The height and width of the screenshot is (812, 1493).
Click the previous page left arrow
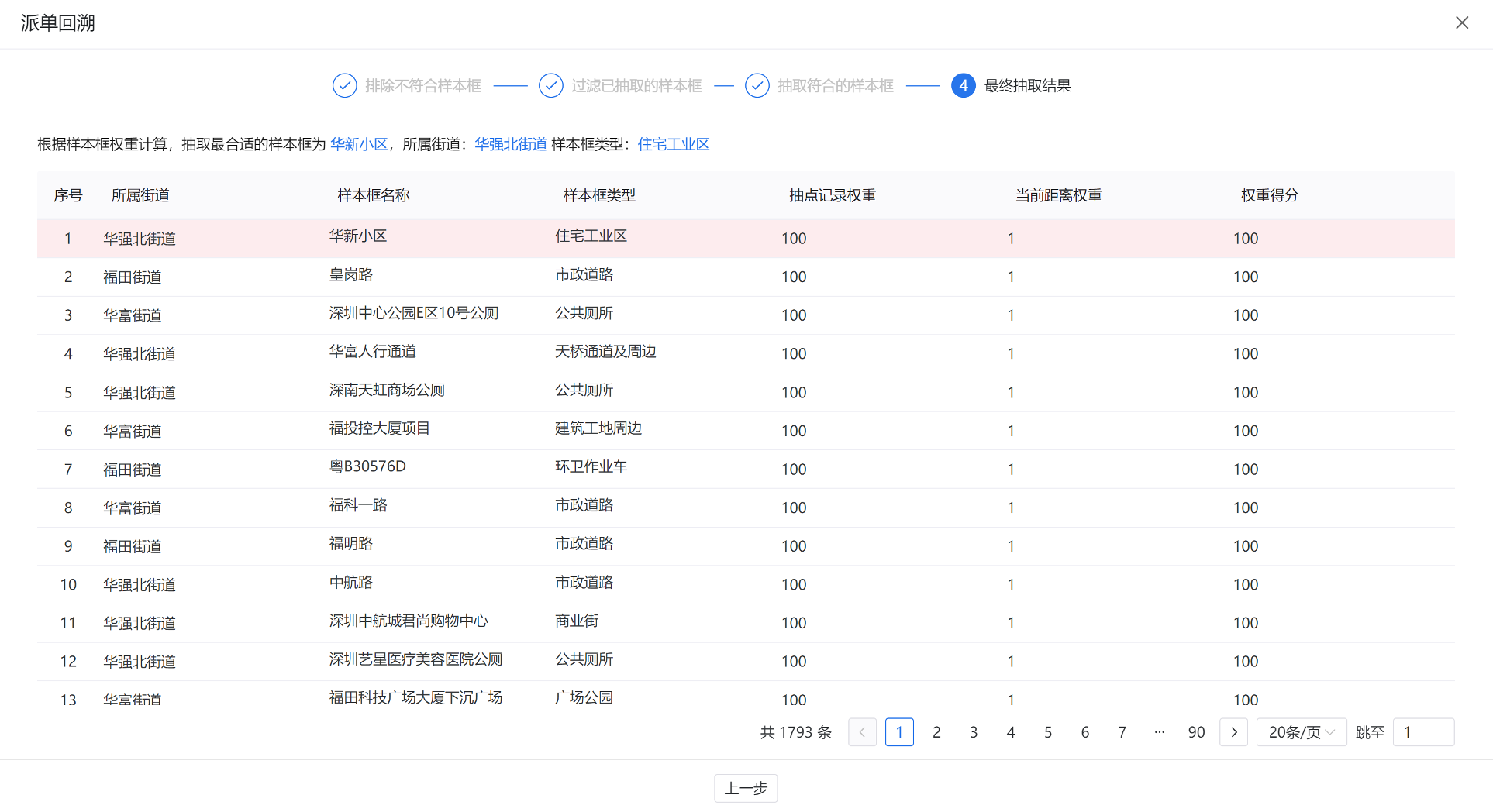pyautogui.click(x=862, y=732)
